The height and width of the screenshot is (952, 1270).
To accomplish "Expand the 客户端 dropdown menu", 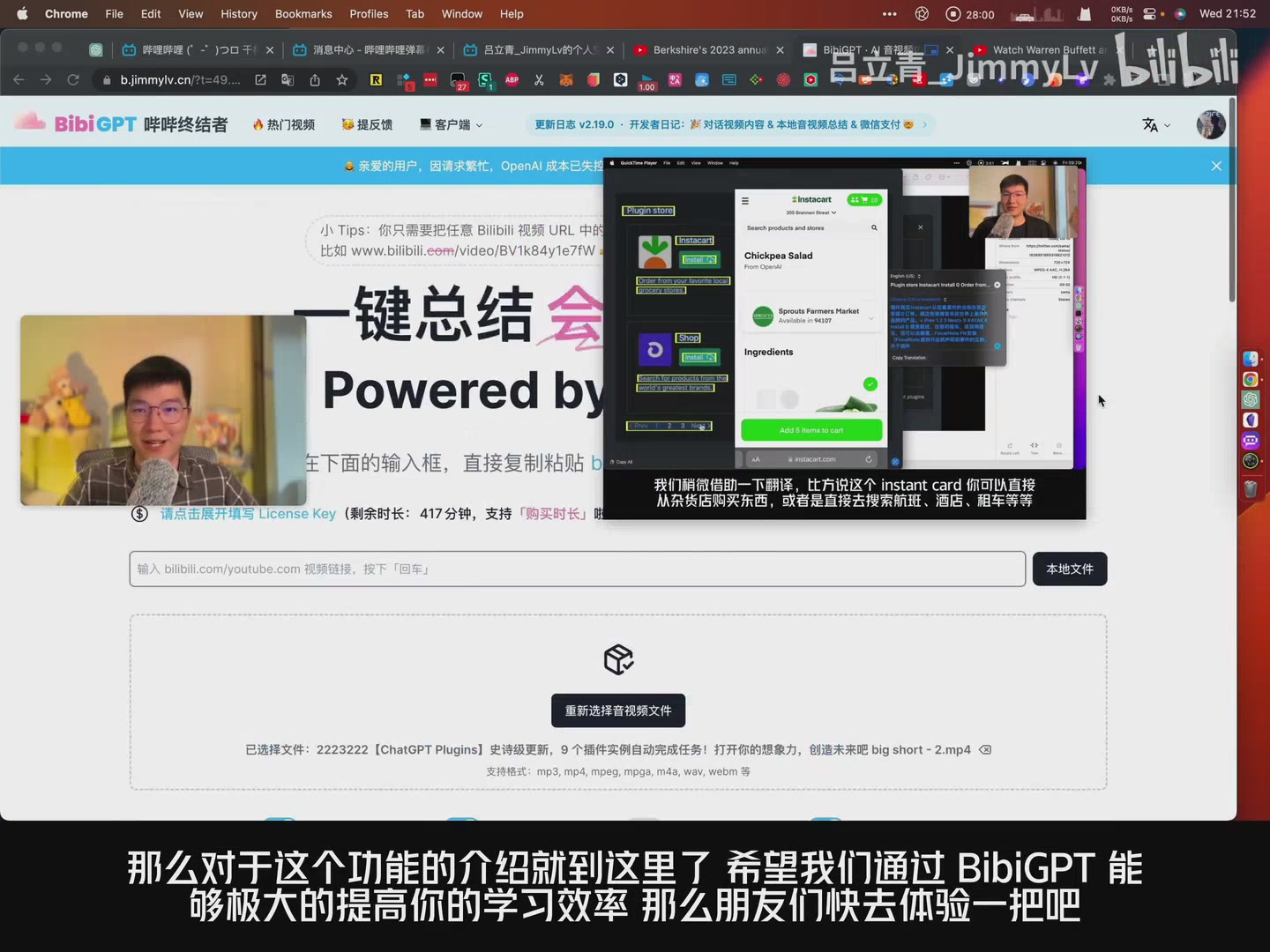I will [451, 125].
